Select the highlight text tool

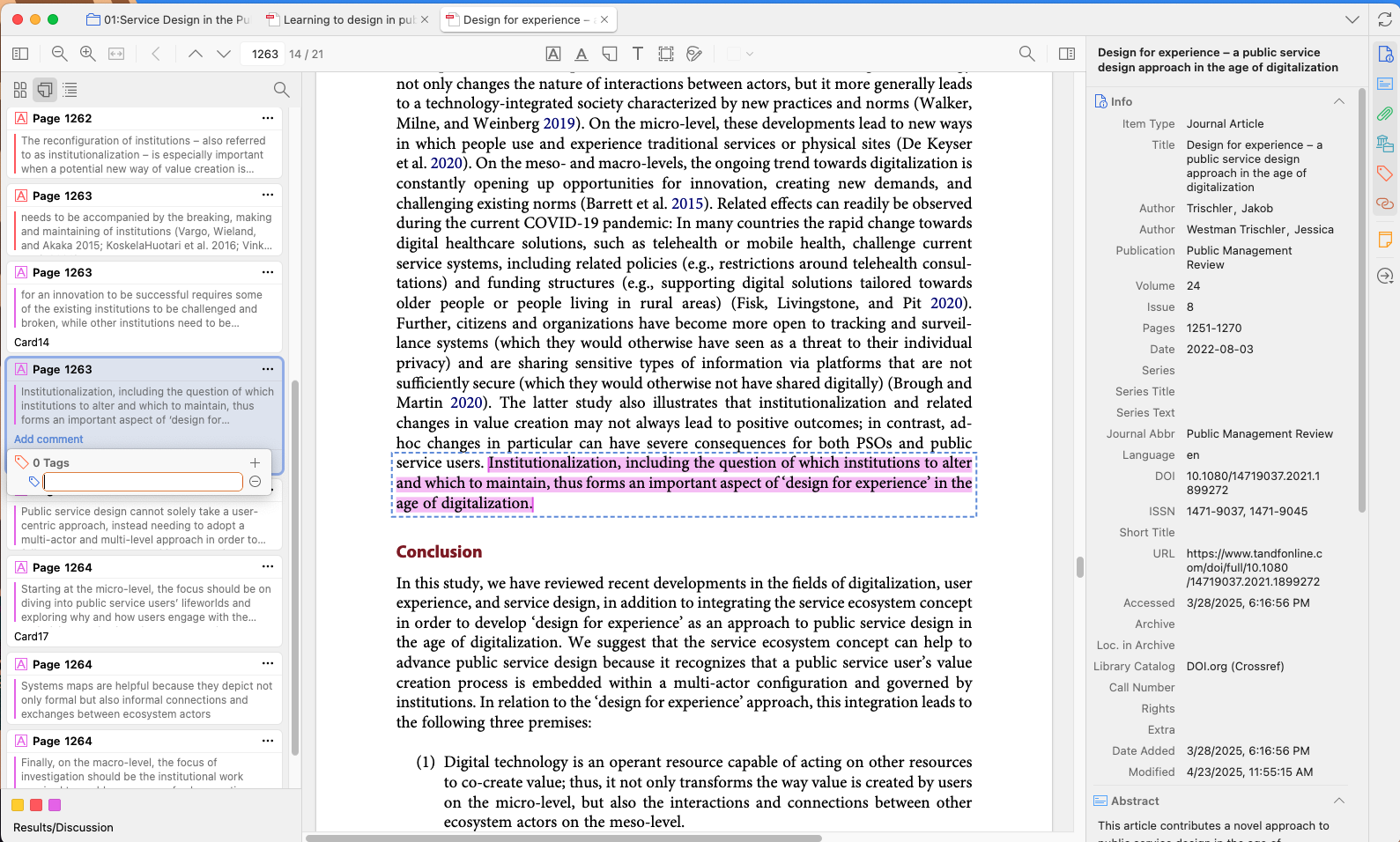[553, 54]
